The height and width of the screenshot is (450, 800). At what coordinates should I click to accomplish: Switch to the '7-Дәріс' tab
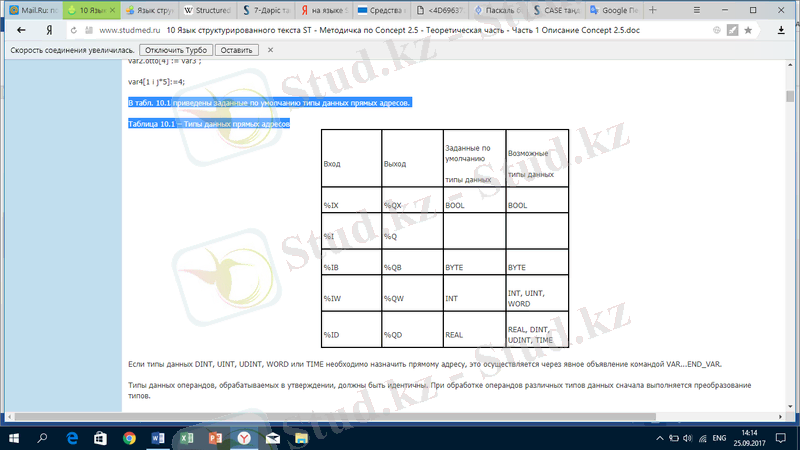click(x=266, y=10)
